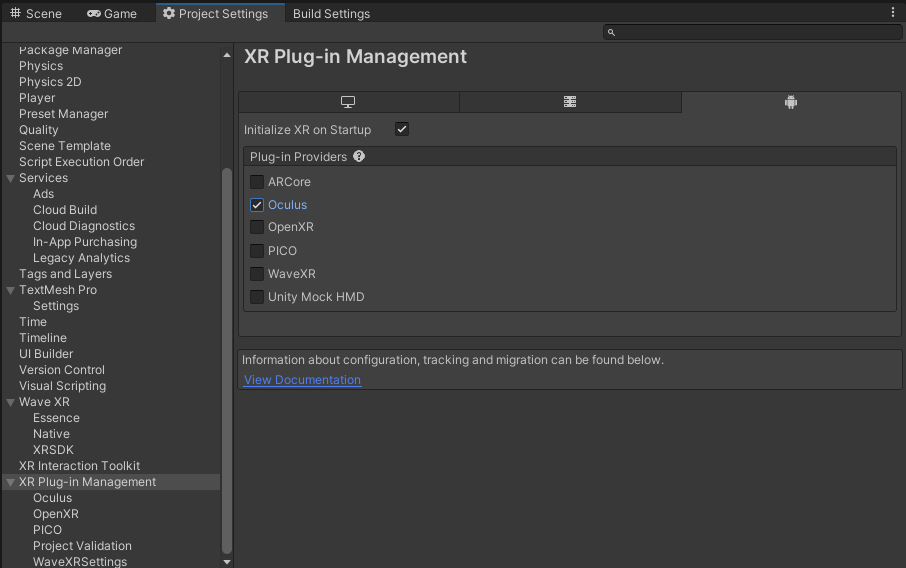Open PICO settings in the sidebar
This screenshot has width=906, height=568.
tap(47, 530)
